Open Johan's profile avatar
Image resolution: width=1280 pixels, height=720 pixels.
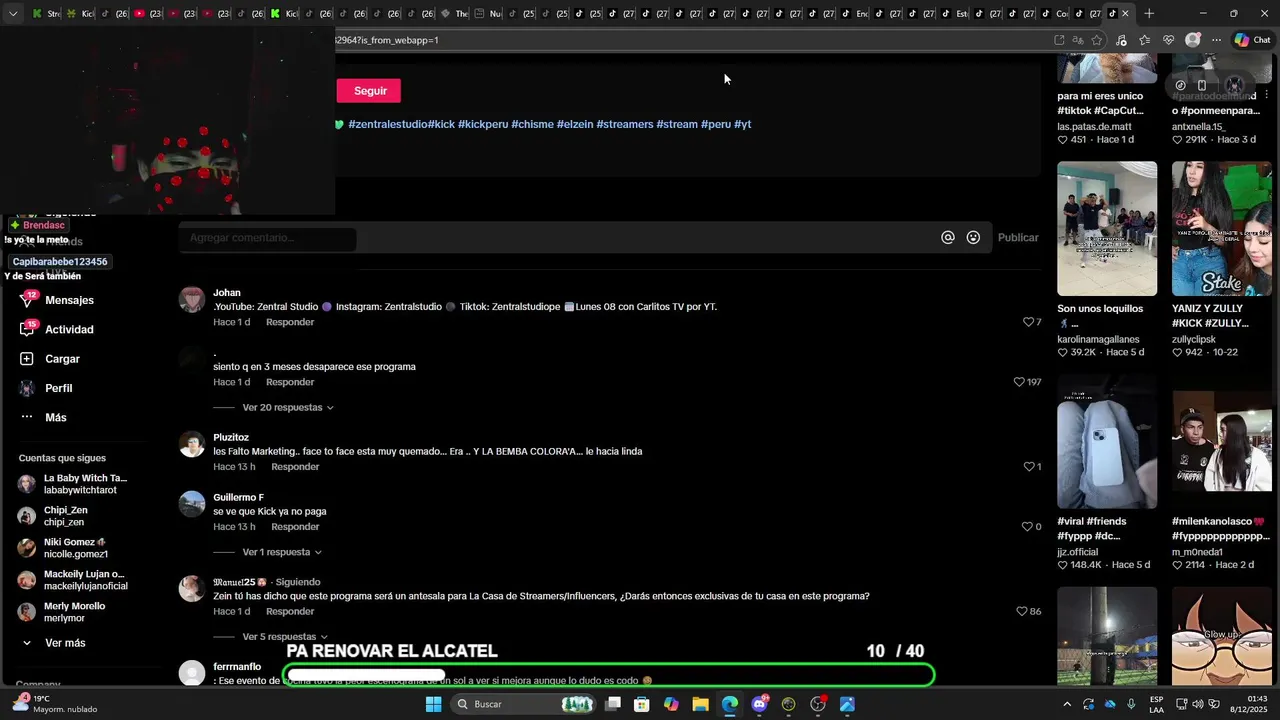(192, 299)
